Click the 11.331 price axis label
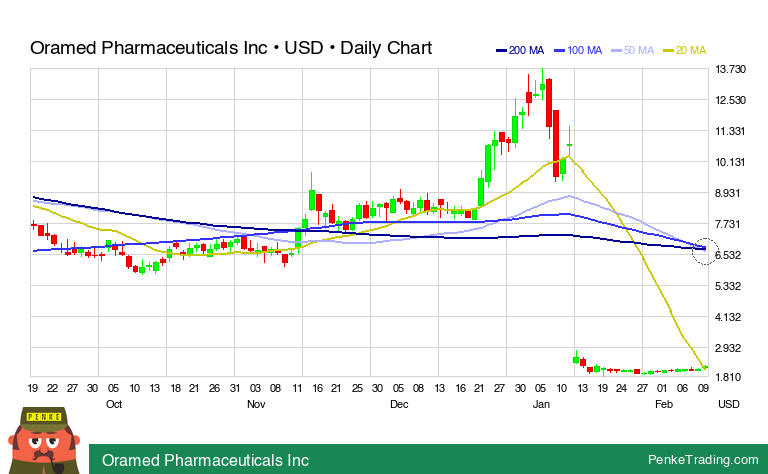768x474 pixels. (x=730, y=131)
